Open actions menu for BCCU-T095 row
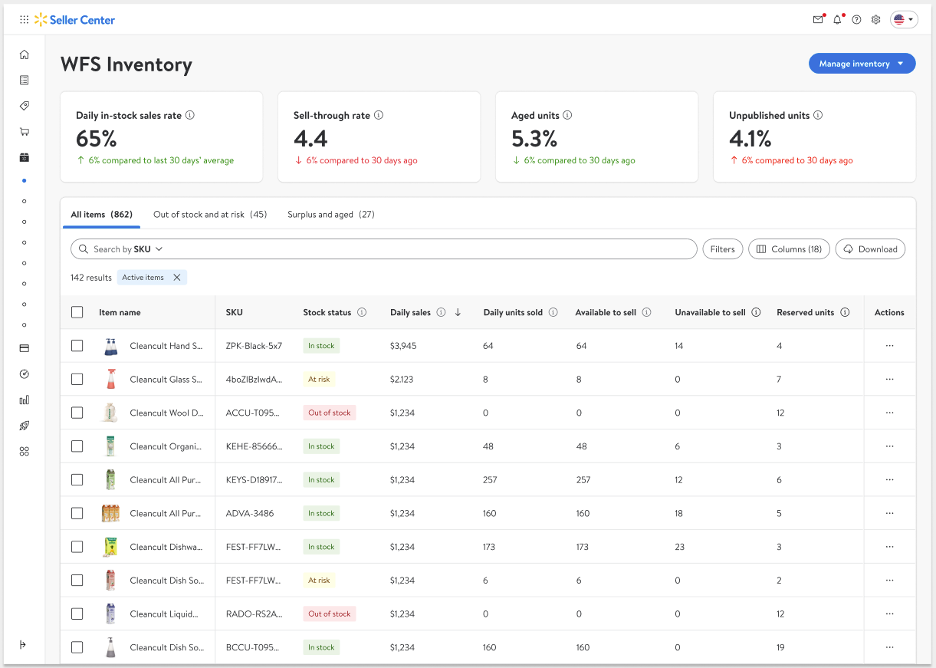This screenshot has height=668, width=936. point(889,647)
